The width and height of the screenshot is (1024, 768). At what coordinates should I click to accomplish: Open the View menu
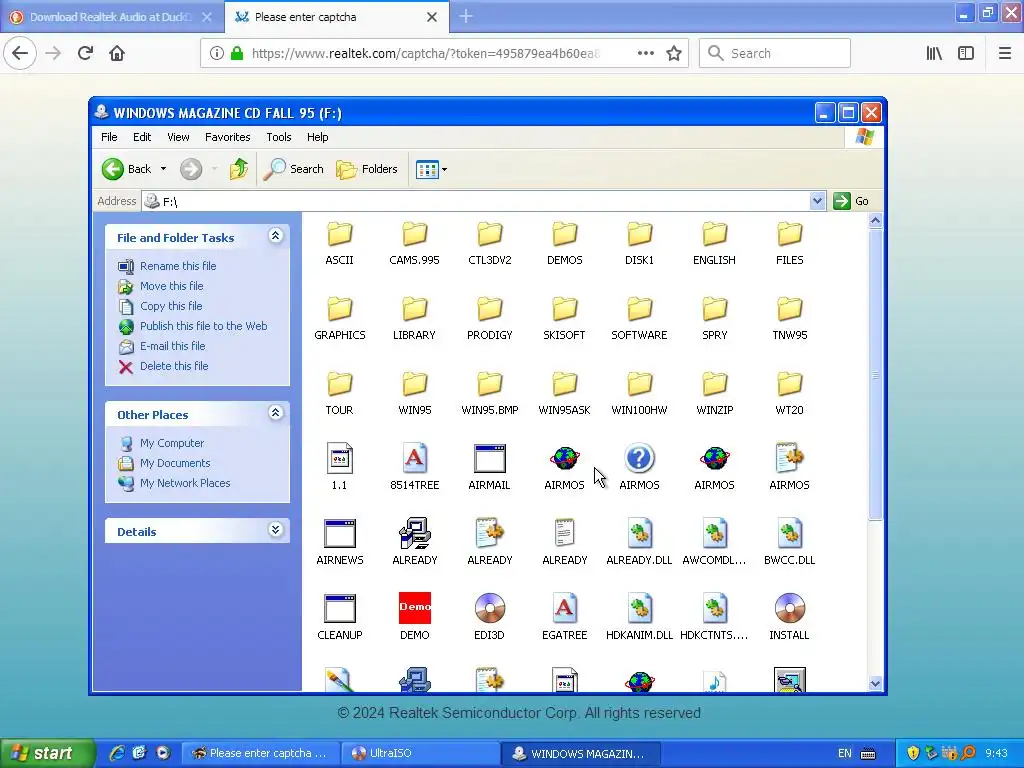click(x=178, y=137)
